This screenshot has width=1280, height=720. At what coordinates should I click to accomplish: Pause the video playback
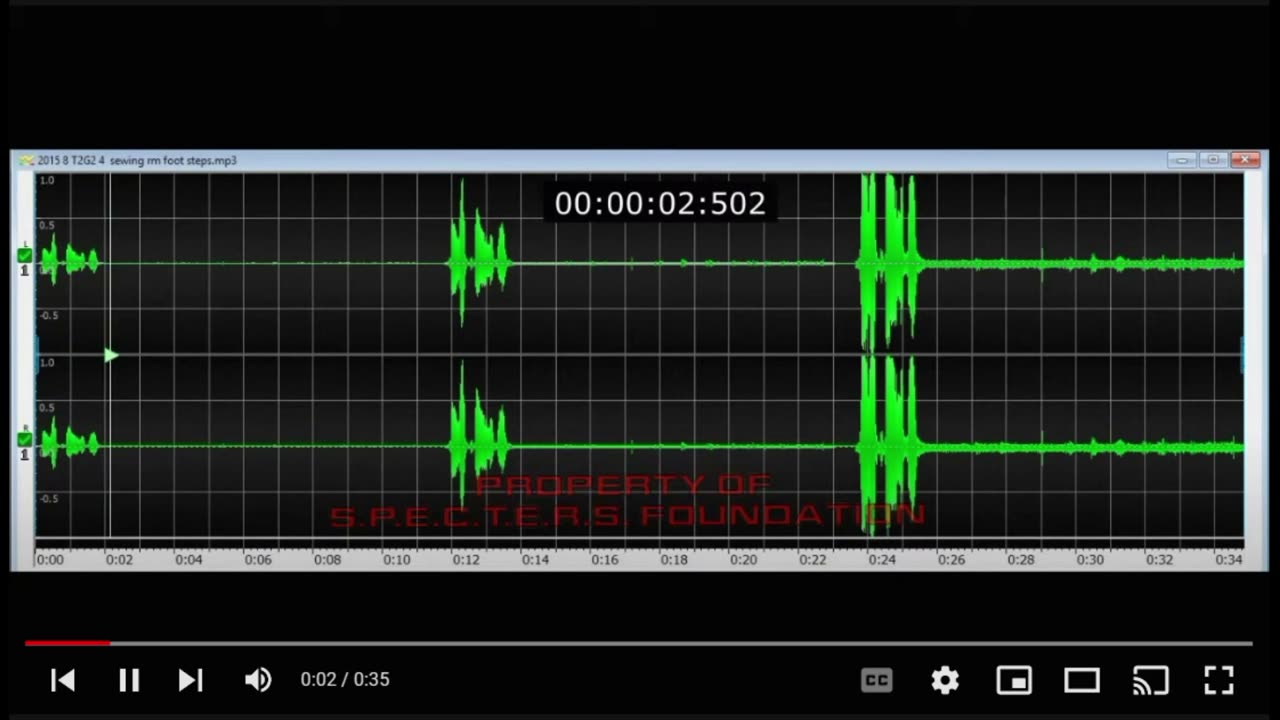(129, 680)
